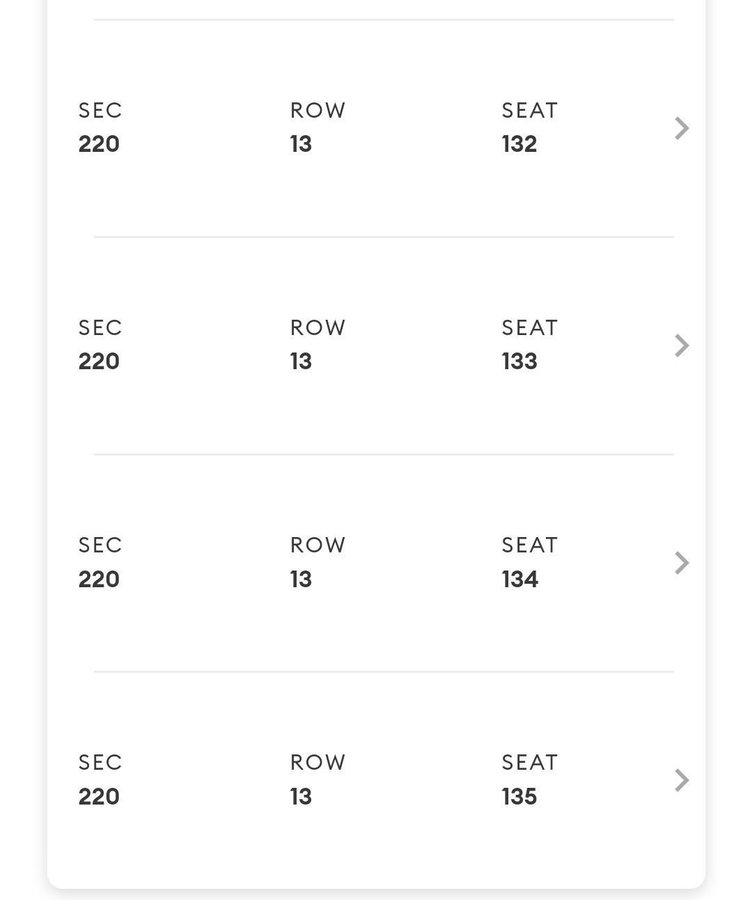Select seat number 132

click(x=520, y=144)
